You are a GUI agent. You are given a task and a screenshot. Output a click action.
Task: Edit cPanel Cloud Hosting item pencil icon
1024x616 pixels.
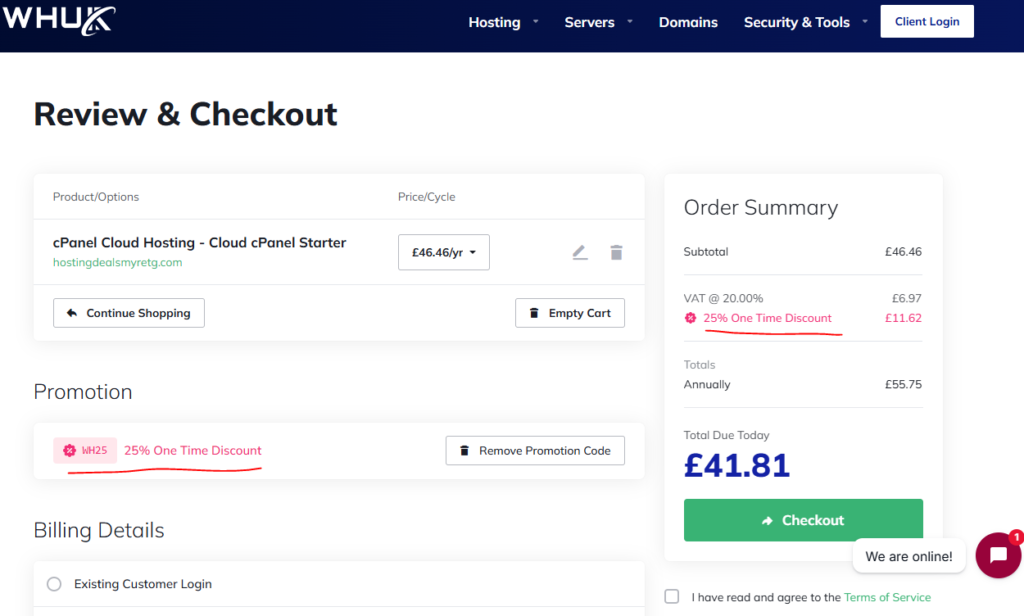click(x=580, y=252)
